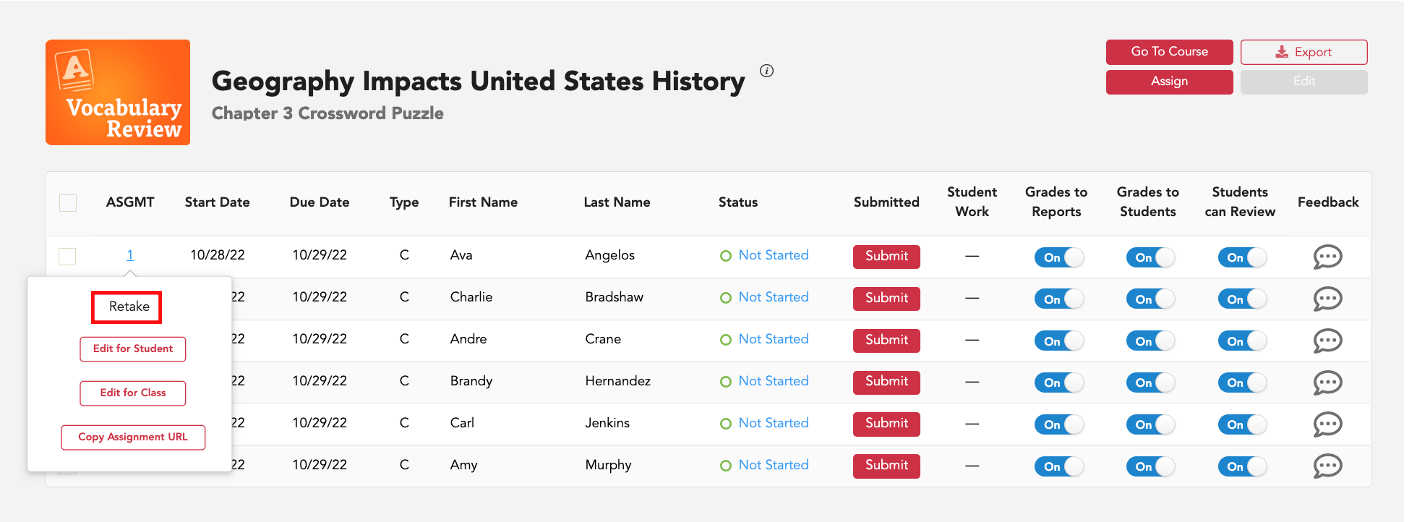Click the info icon beside the title
Screen dimensions: 1408x522
(x=767, y=71)
